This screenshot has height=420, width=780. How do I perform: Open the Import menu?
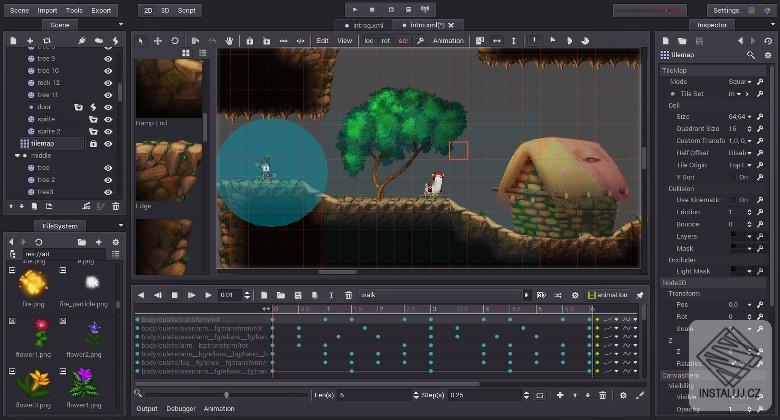pos(47,10)
